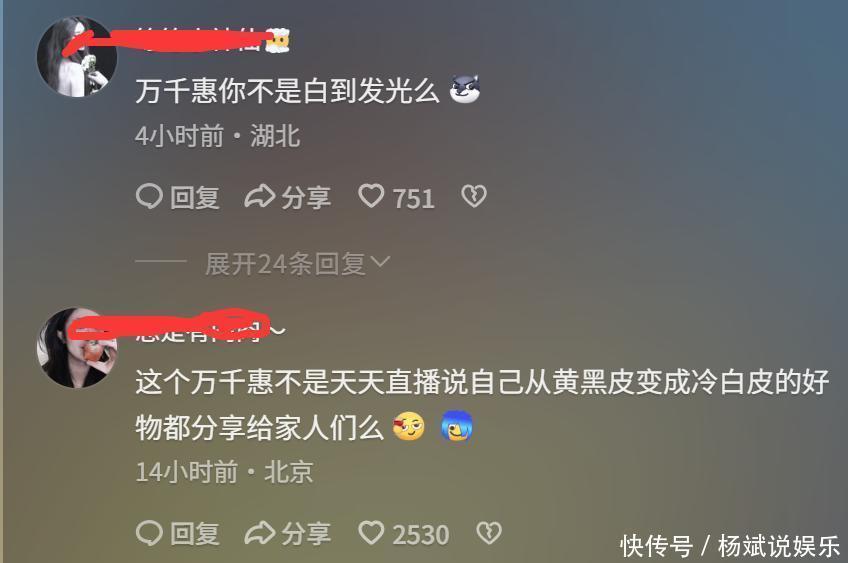Click reply speech bubble icon on Beijing comment
Image resolution: width=848 pixels, height=563 pixels.
[x=149, y=533]
